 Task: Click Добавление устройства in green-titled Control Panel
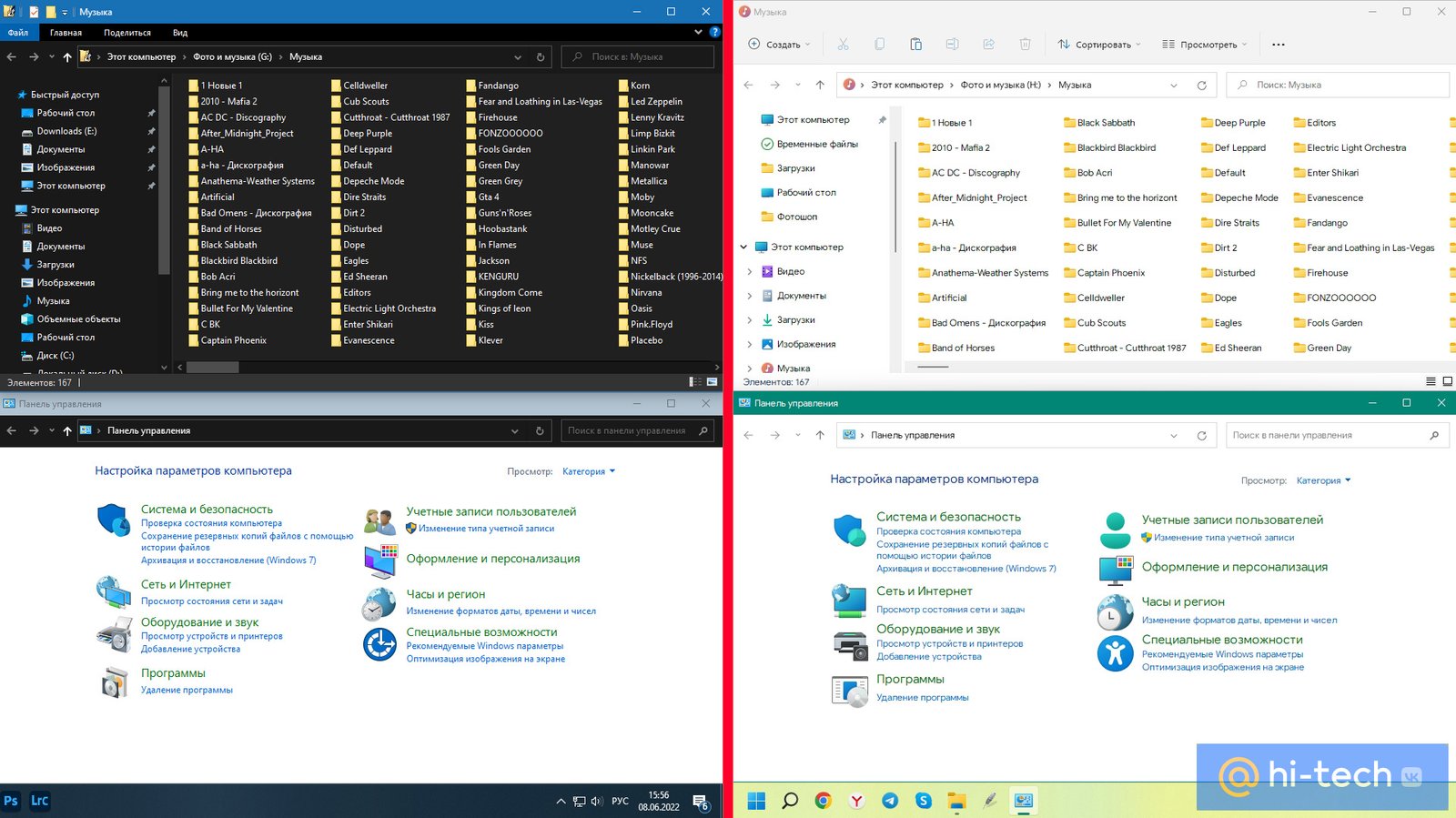(x=929, y=656)
